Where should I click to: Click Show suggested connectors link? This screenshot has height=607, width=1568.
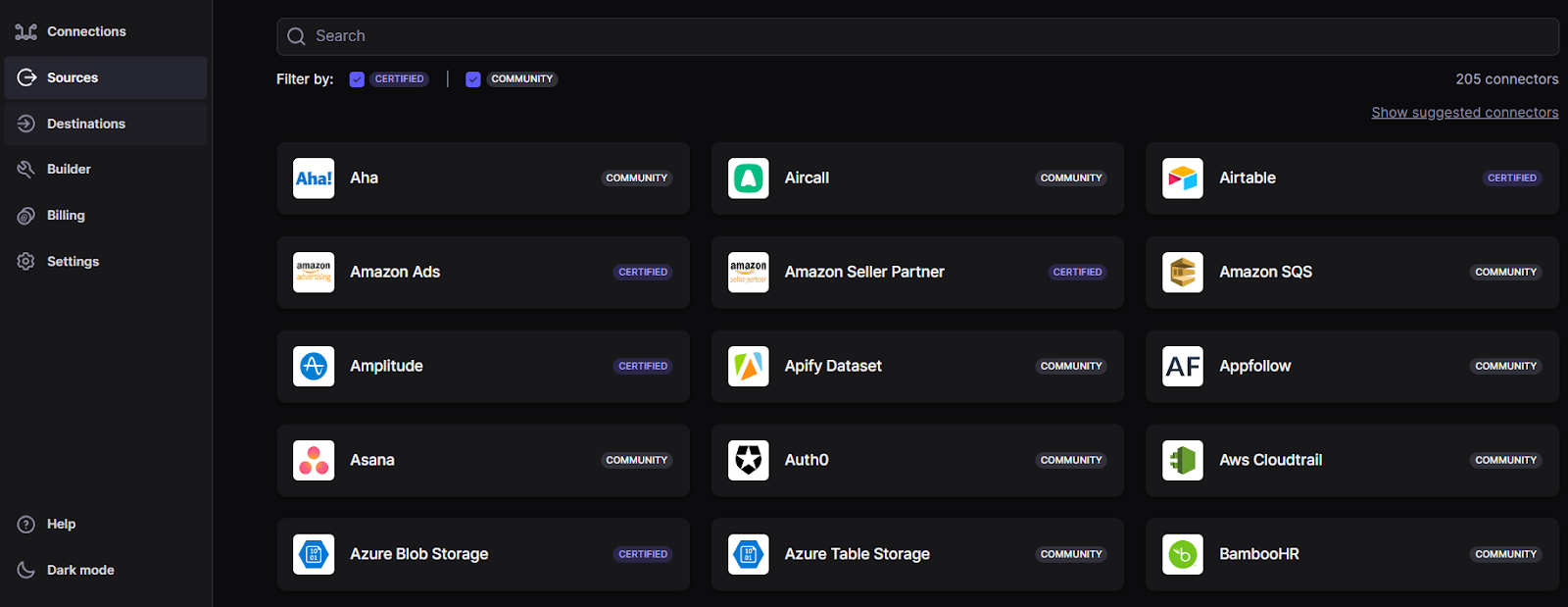[1465, 113]
